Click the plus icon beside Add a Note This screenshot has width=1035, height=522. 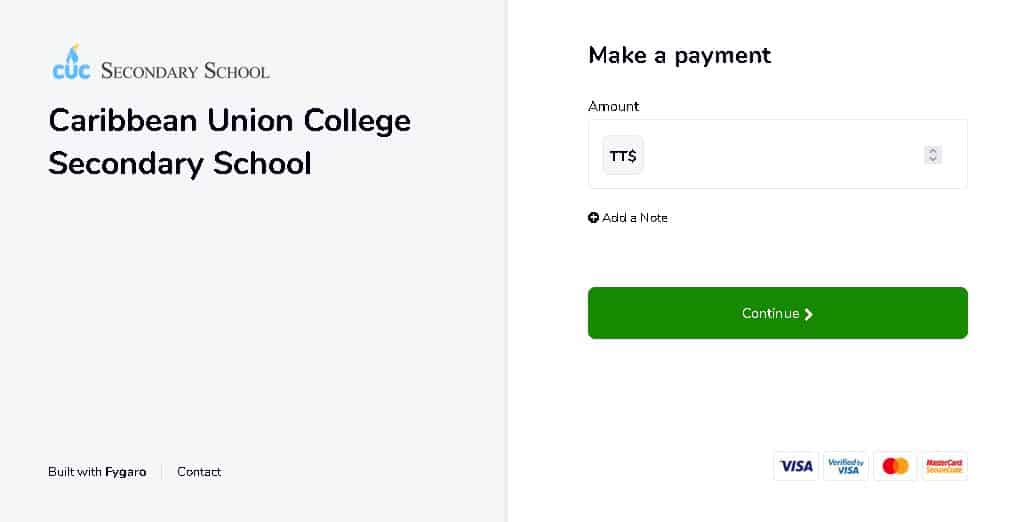(593, 218)
